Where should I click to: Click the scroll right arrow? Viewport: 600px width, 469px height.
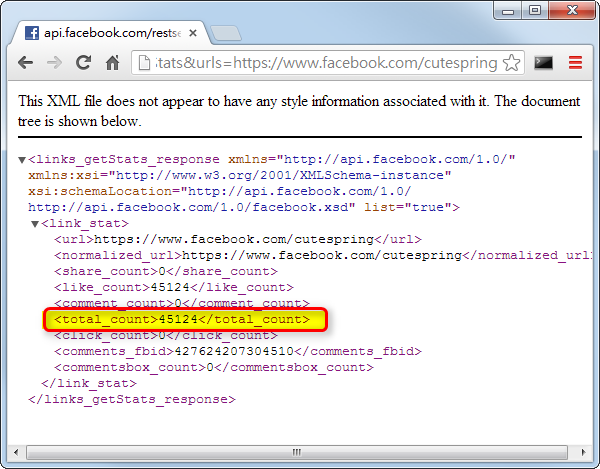coord(584,452)
